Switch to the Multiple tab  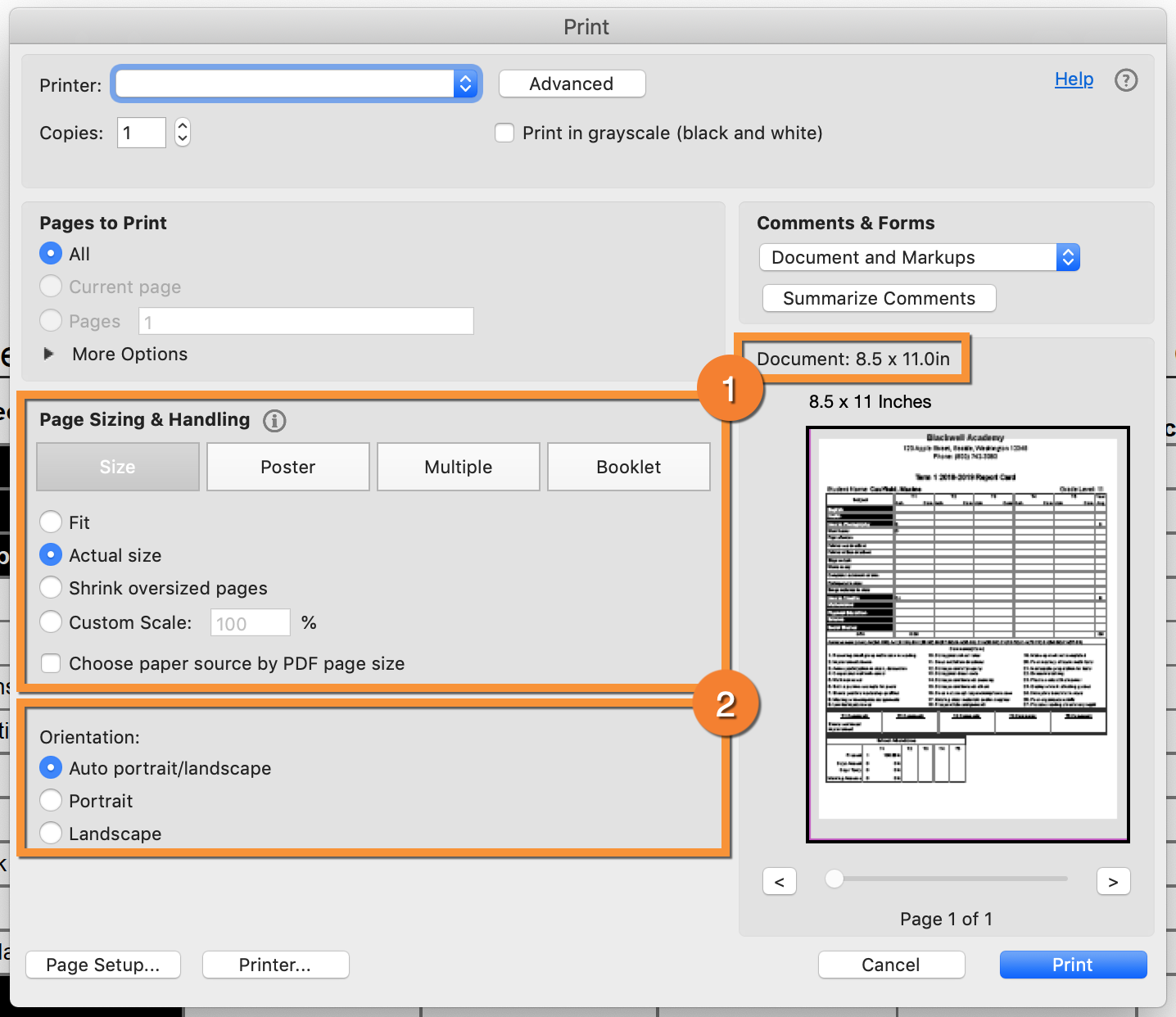tap(458, 467)
